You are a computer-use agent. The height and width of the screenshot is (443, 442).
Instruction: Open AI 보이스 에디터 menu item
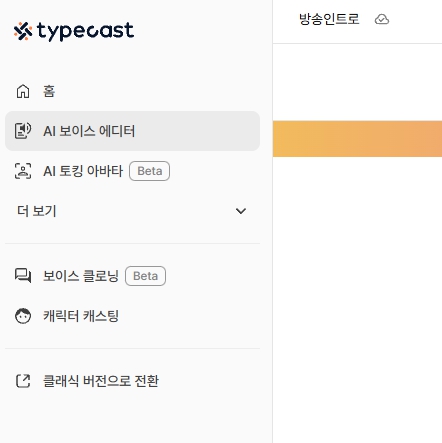click(132, 131)
